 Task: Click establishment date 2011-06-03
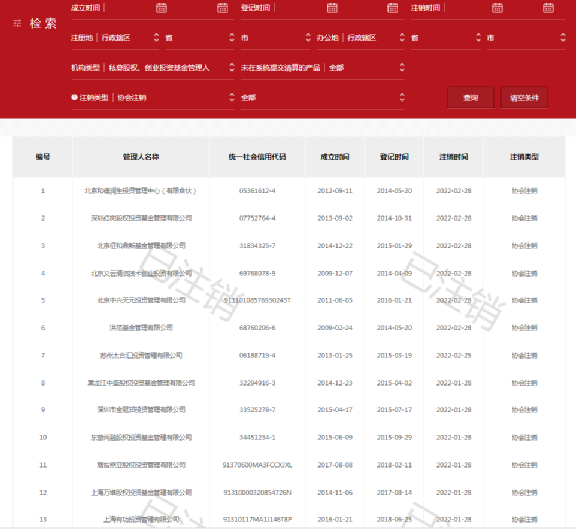coord(335,301)
